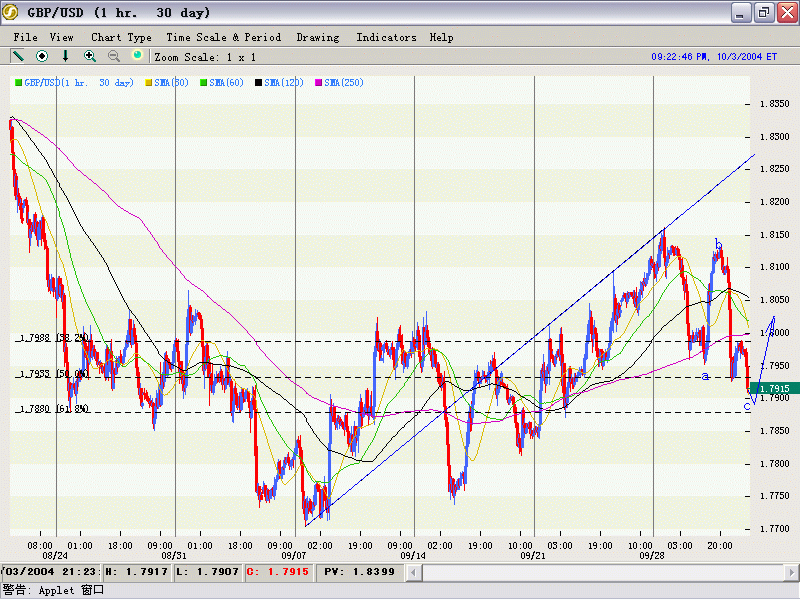The width and height of the screenshot is (800, 600).
Task: Click the zoom out magnifier icon
Action: click(114, 56)
